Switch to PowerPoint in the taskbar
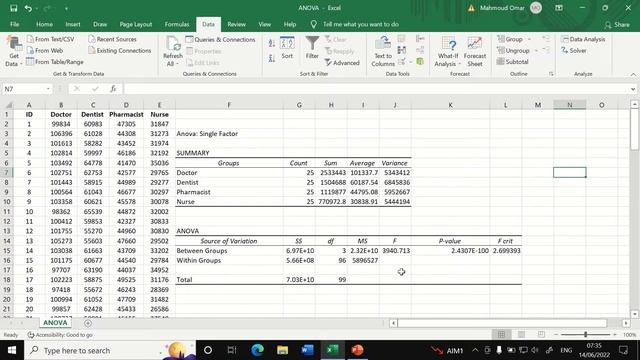The image size is (640, 360). [357, 350]
